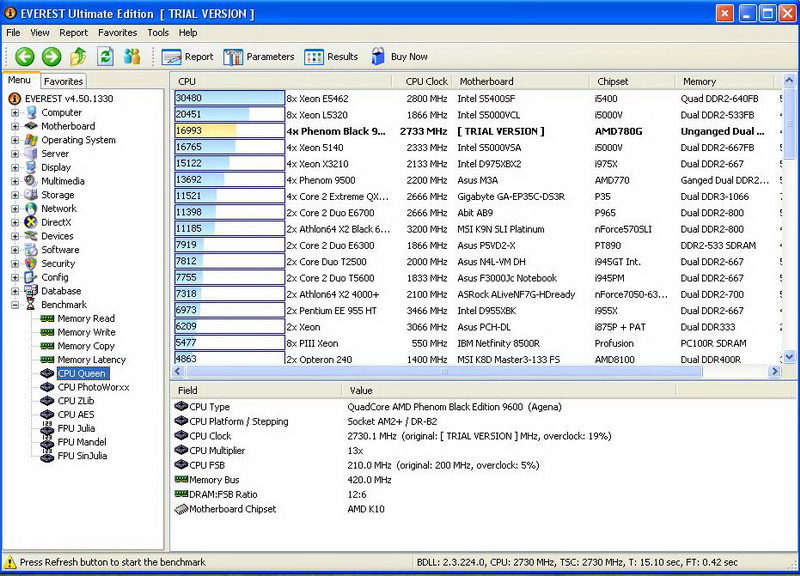Switch to the Favorites tab
The height and width of the screenshot is (576, 800).
click(x=63, y=81)
